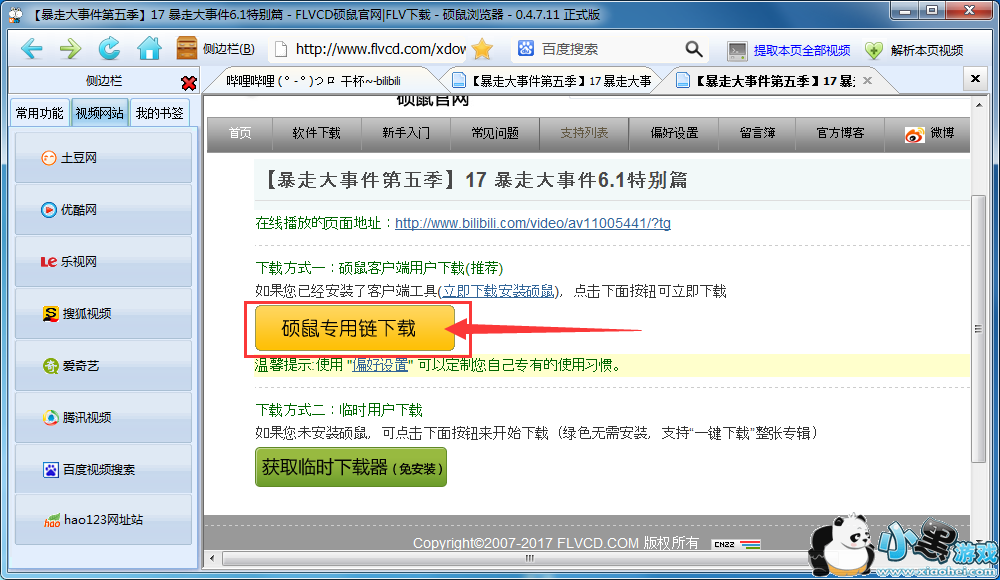Open 优酷网 from the sidebar
This screenshot has width=1000, height=580.
(103, 209)
